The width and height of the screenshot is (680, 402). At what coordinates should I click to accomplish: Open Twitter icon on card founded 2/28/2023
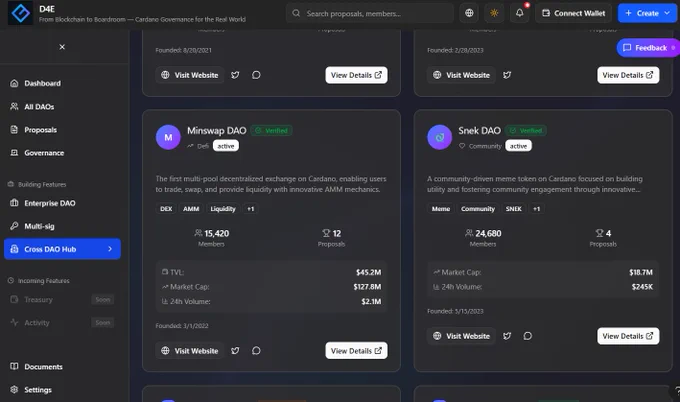pos(507,75)
